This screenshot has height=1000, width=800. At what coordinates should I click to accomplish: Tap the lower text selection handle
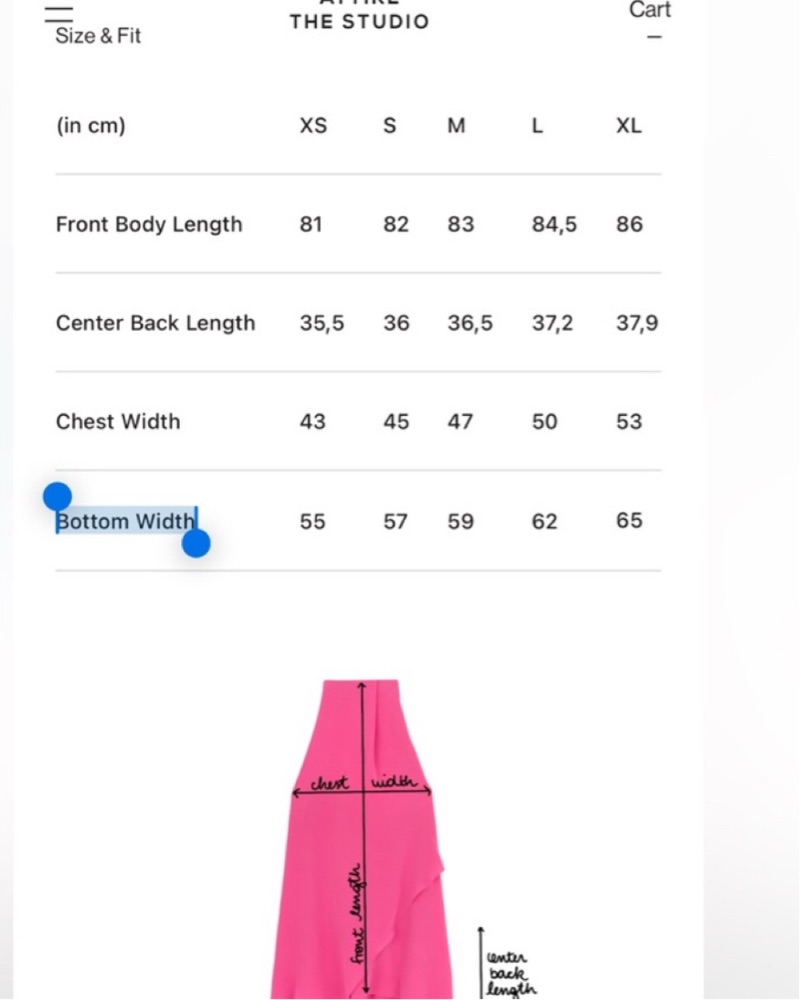[x=196, y=543]
